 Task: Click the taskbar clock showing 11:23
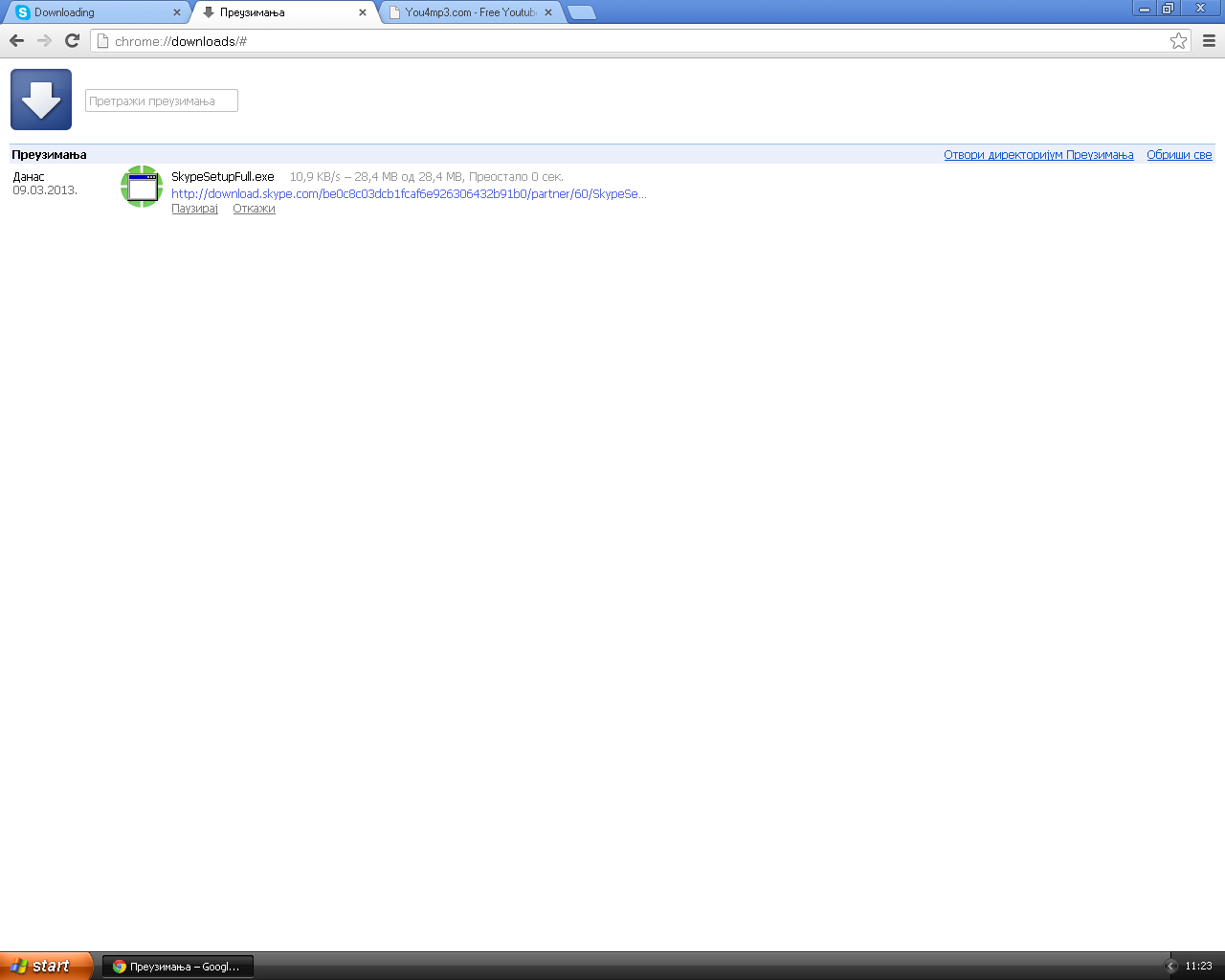pos(1198,967)
